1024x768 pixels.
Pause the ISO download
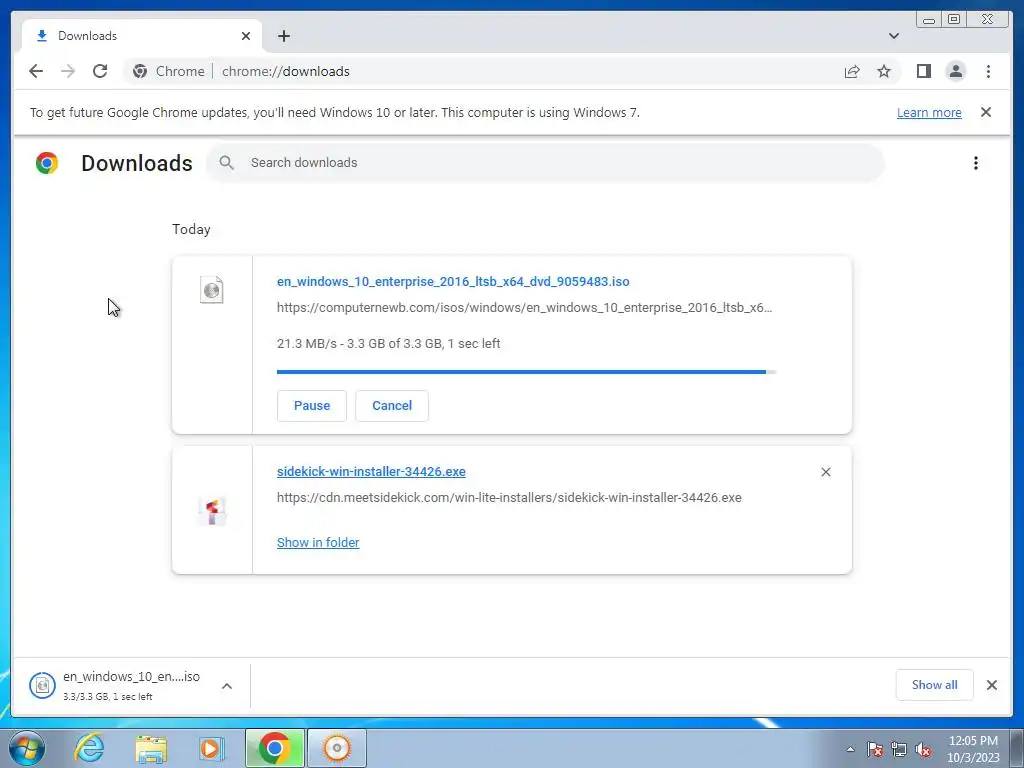coord(312,406)
